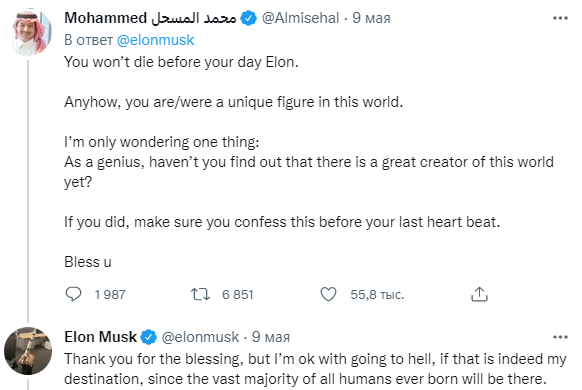Open the @elonmusk handle in the second tweet
582x390 pixels.
[x=200, y=337]
